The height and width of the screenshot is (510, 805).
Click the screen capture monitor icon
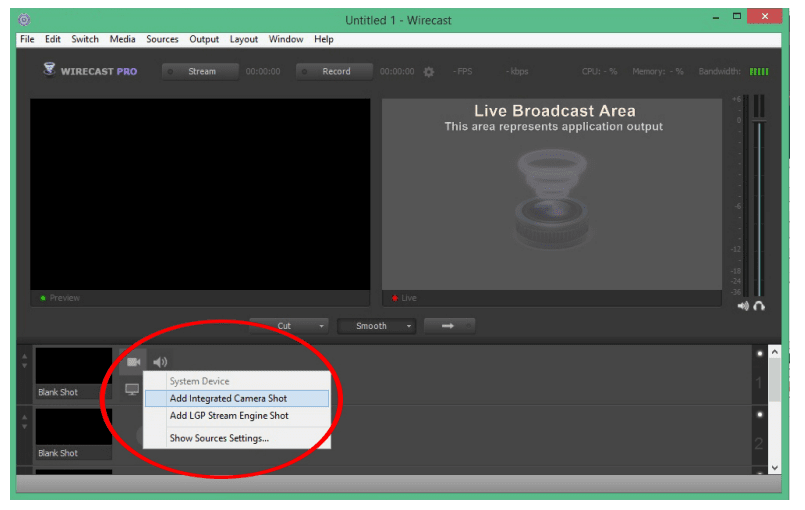point(132,389)
